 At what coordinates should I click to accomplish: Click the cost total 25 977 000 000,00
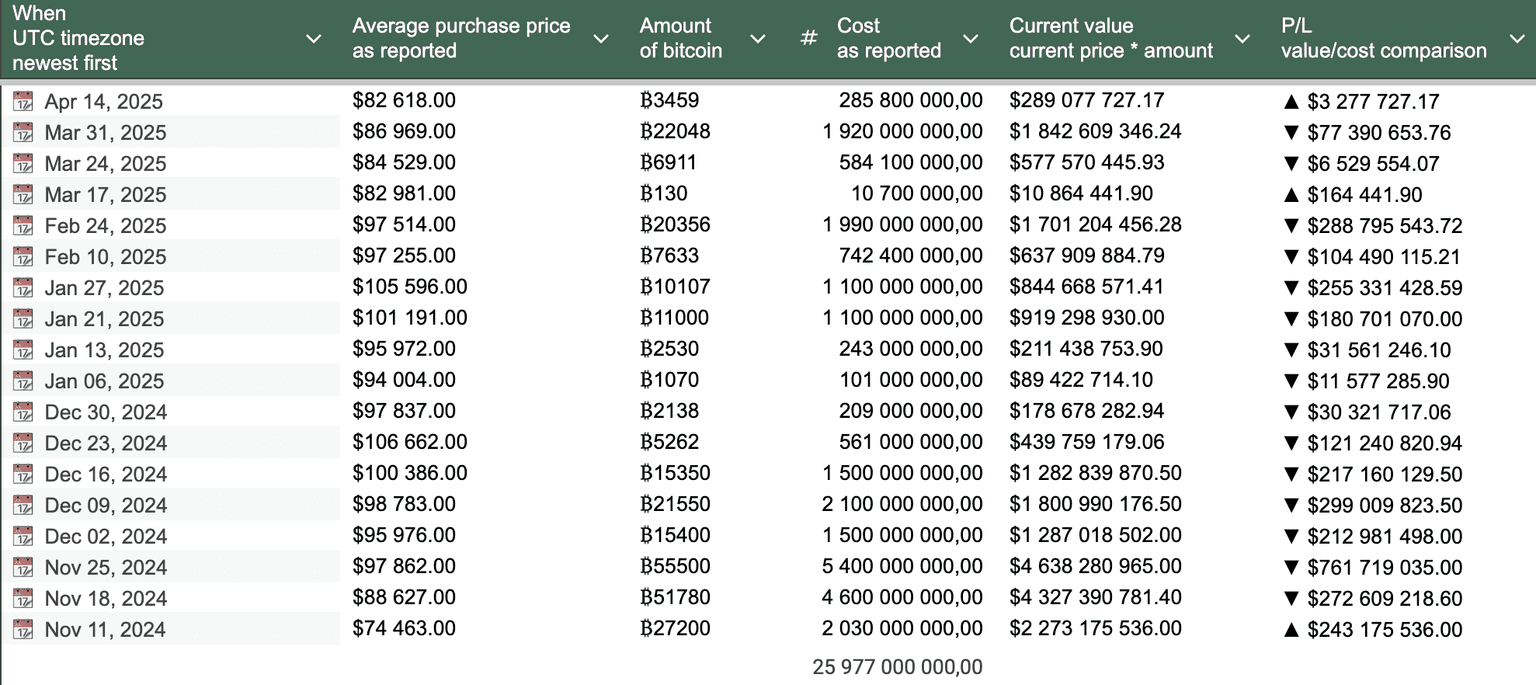(897, 667)
